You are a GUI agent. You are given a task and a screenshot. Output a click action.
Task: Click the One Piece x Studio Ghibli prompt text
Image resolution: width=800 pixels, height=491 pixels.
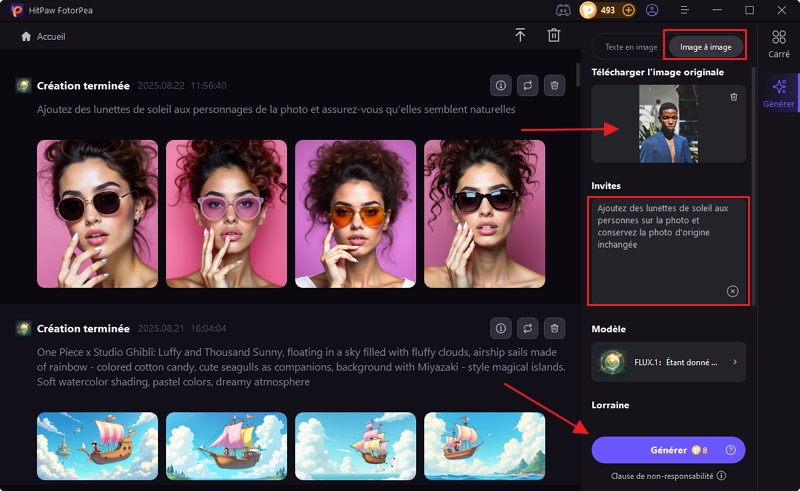pos(301,367)
